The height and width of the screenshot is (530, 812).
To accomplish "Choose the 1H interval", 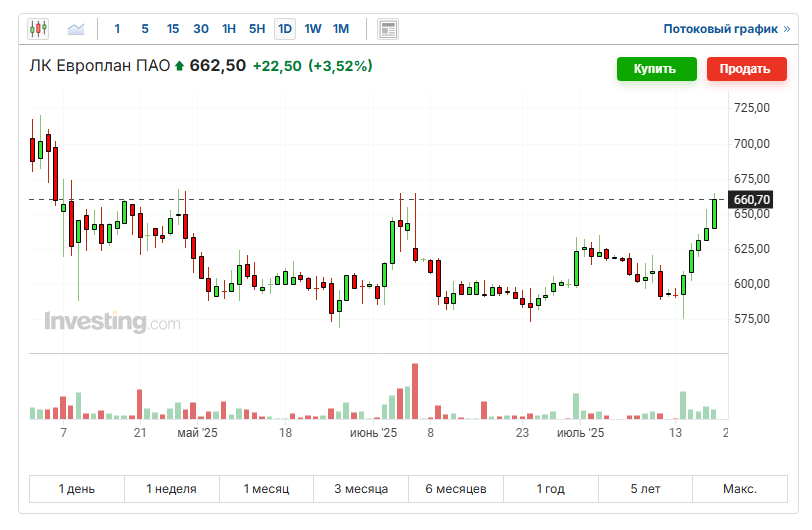I will 229,29.
